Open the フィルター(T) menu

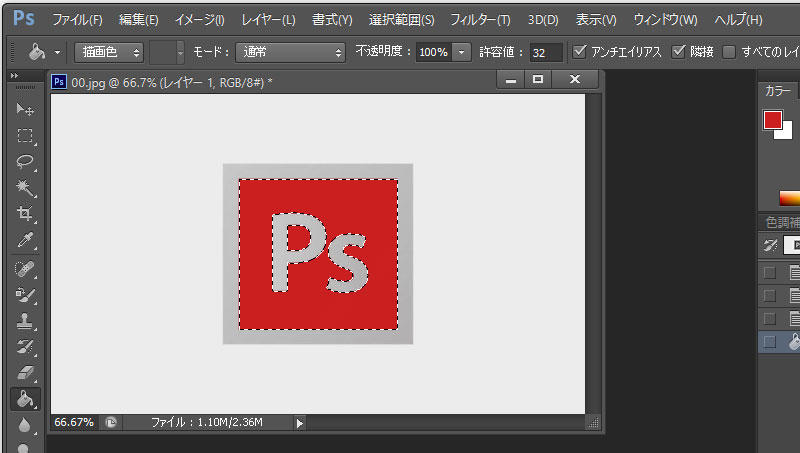point(480,20)
